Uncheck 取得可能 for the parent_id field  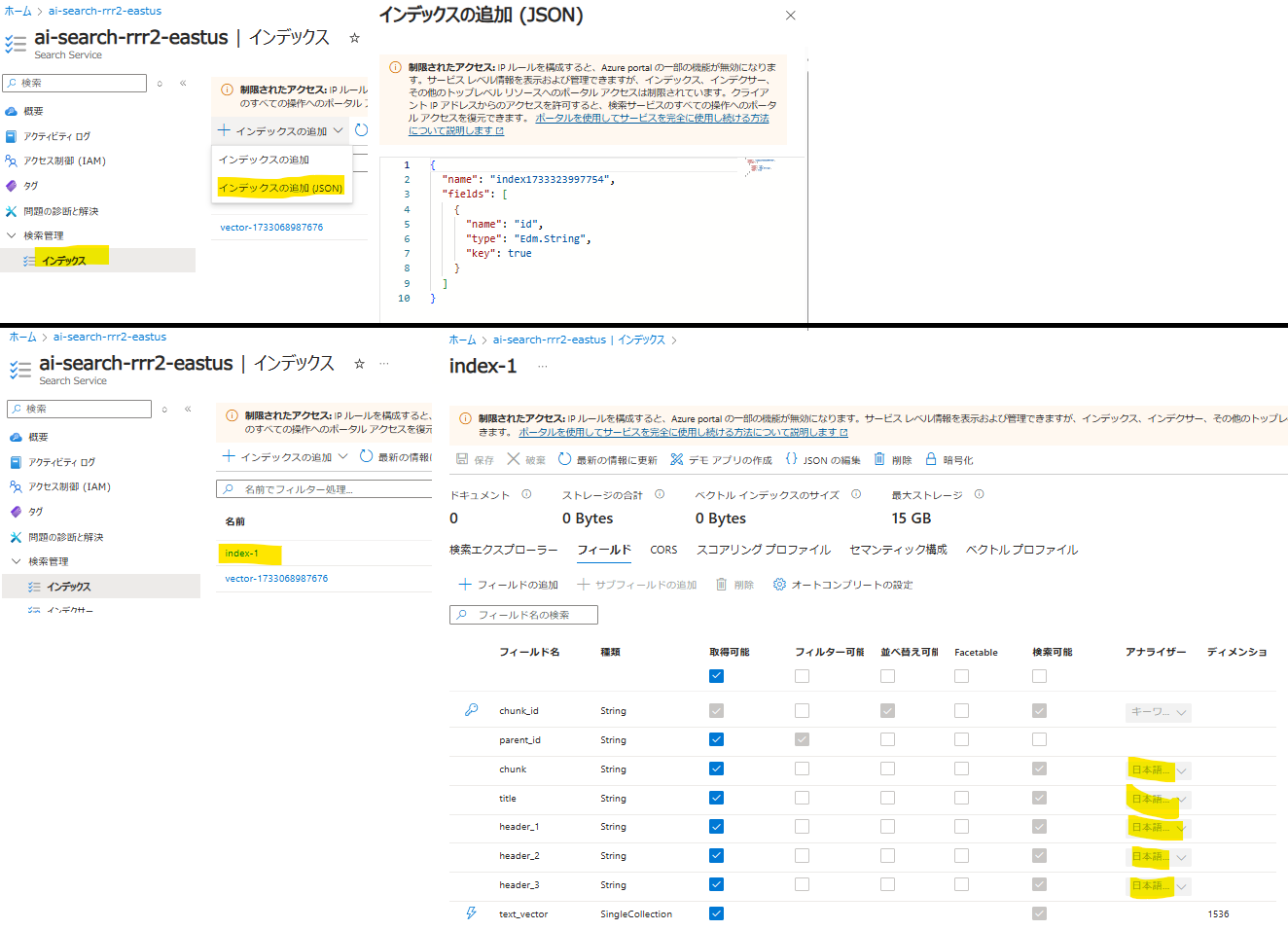point(717,739)
